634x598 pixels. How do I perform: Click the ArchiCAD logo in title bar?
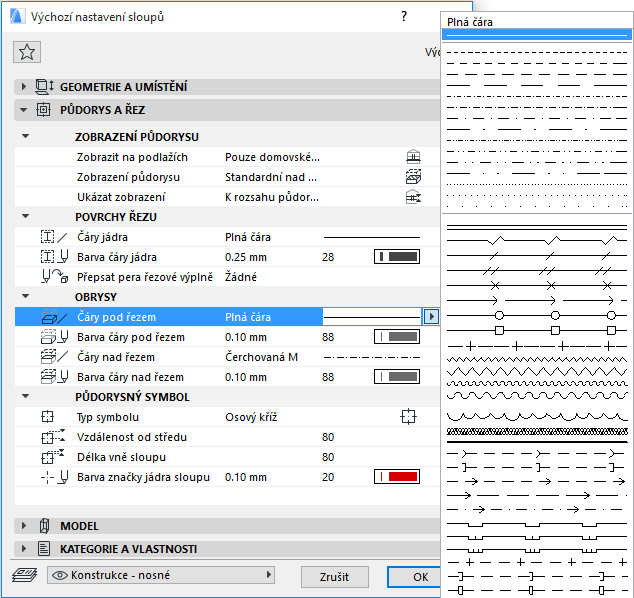pos(17,17)
